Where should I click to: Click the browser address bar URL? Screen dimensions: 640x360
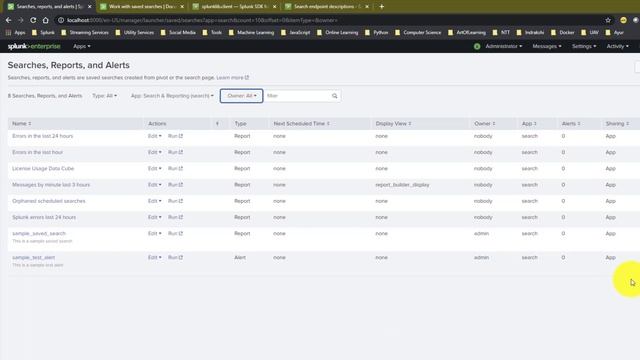point(202,20)
